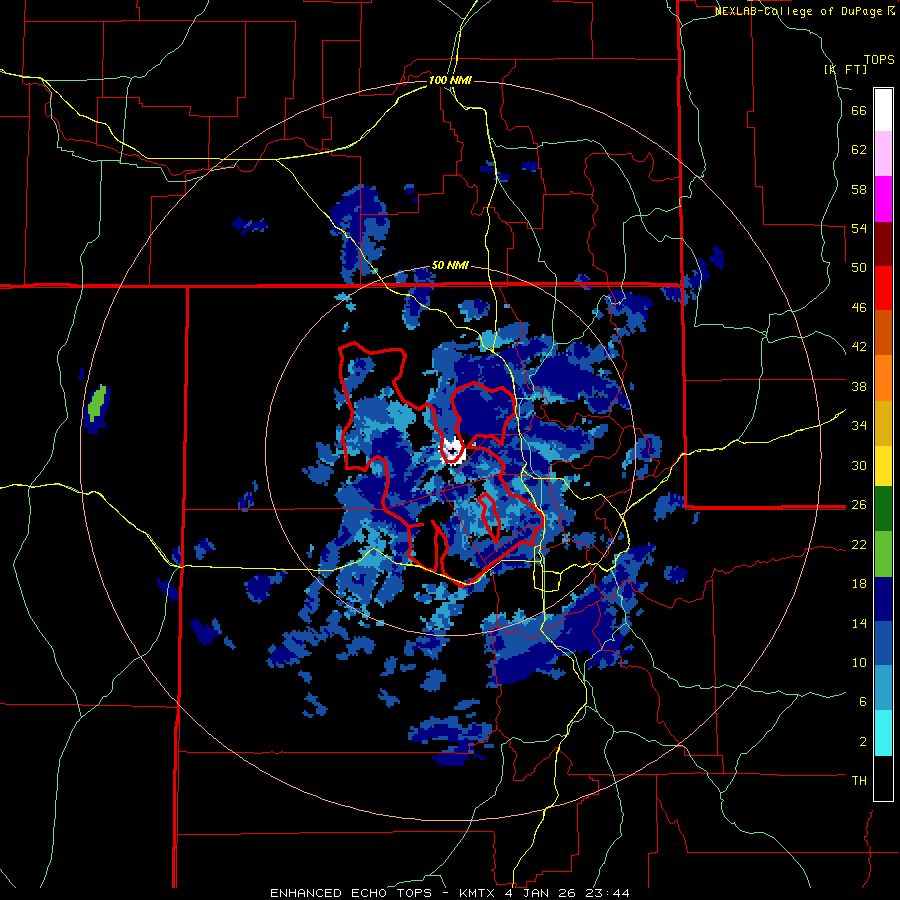
Task: Click legend value "10"
Action: 859,663
